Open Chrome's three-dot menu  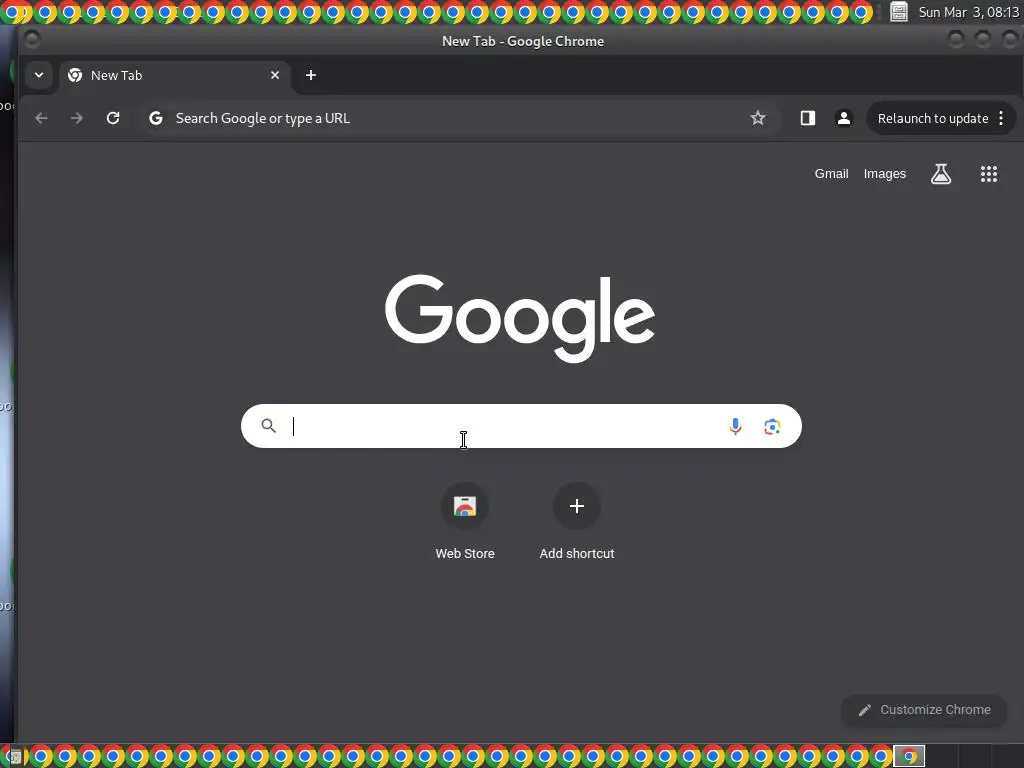tap(1001, 118)
